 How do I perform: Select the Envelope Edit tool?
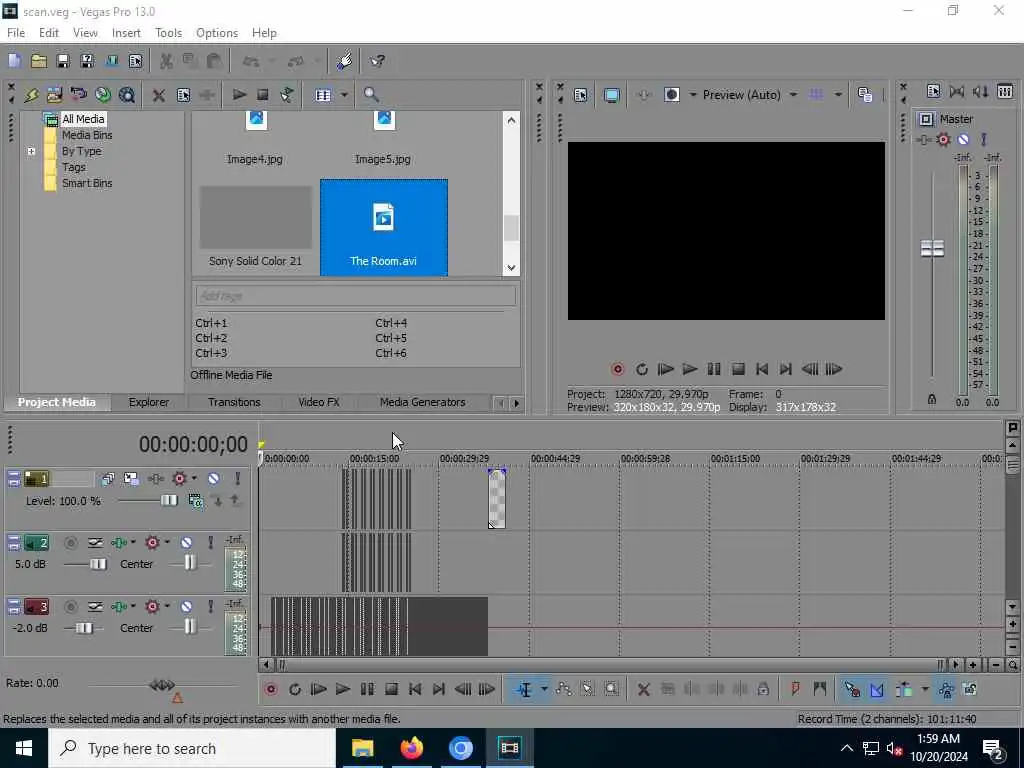pos(564,690)
